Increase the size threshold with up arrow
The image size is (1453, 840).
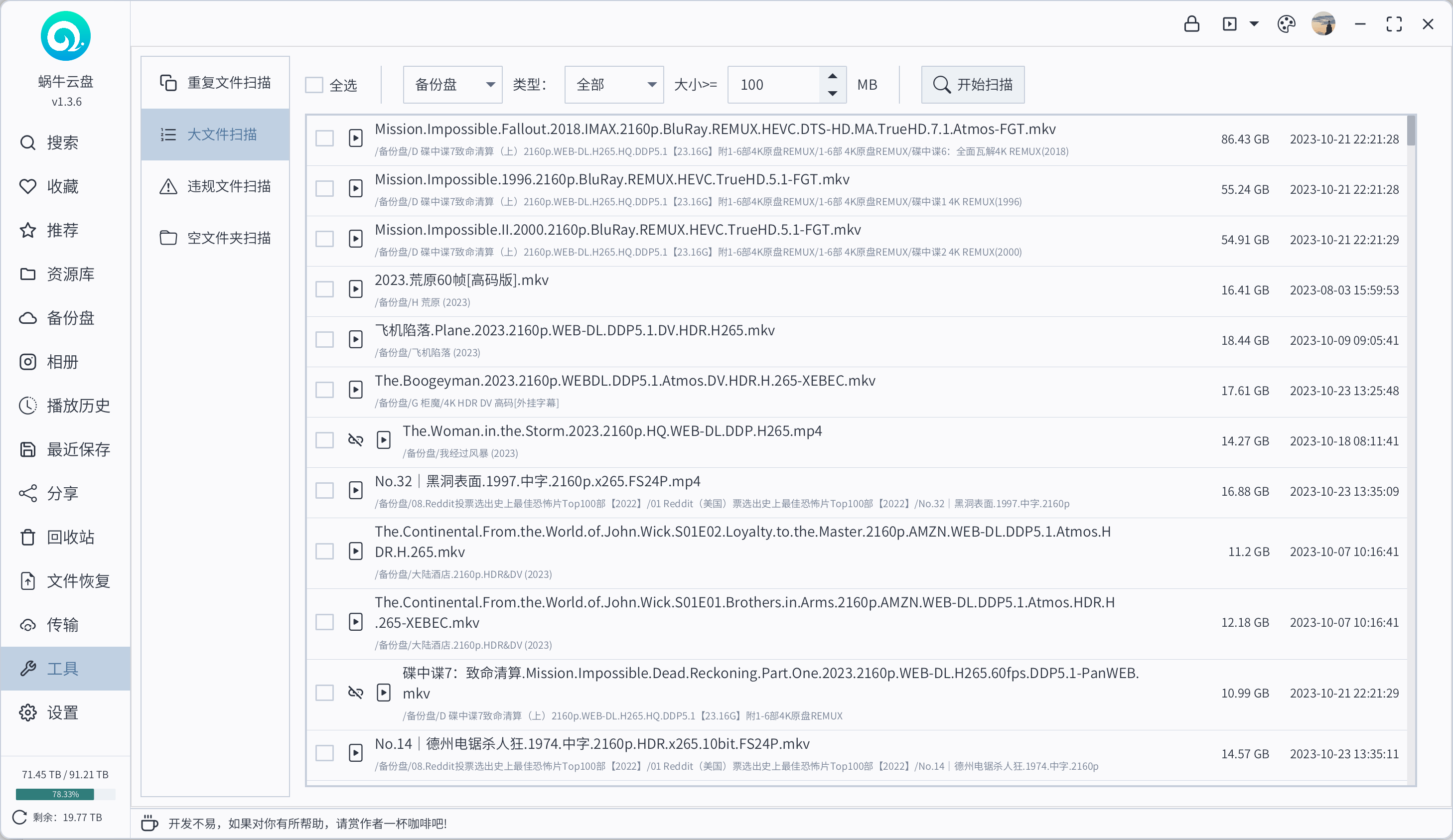[833, 76]
